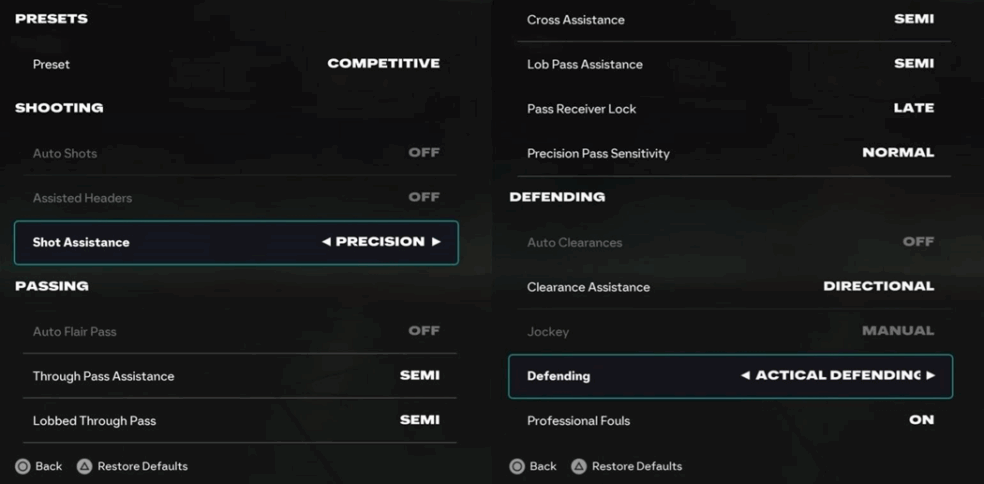Change Pass Receiver Lock LATE value
This screenshot has height=484, width=984.
(913, 108)
